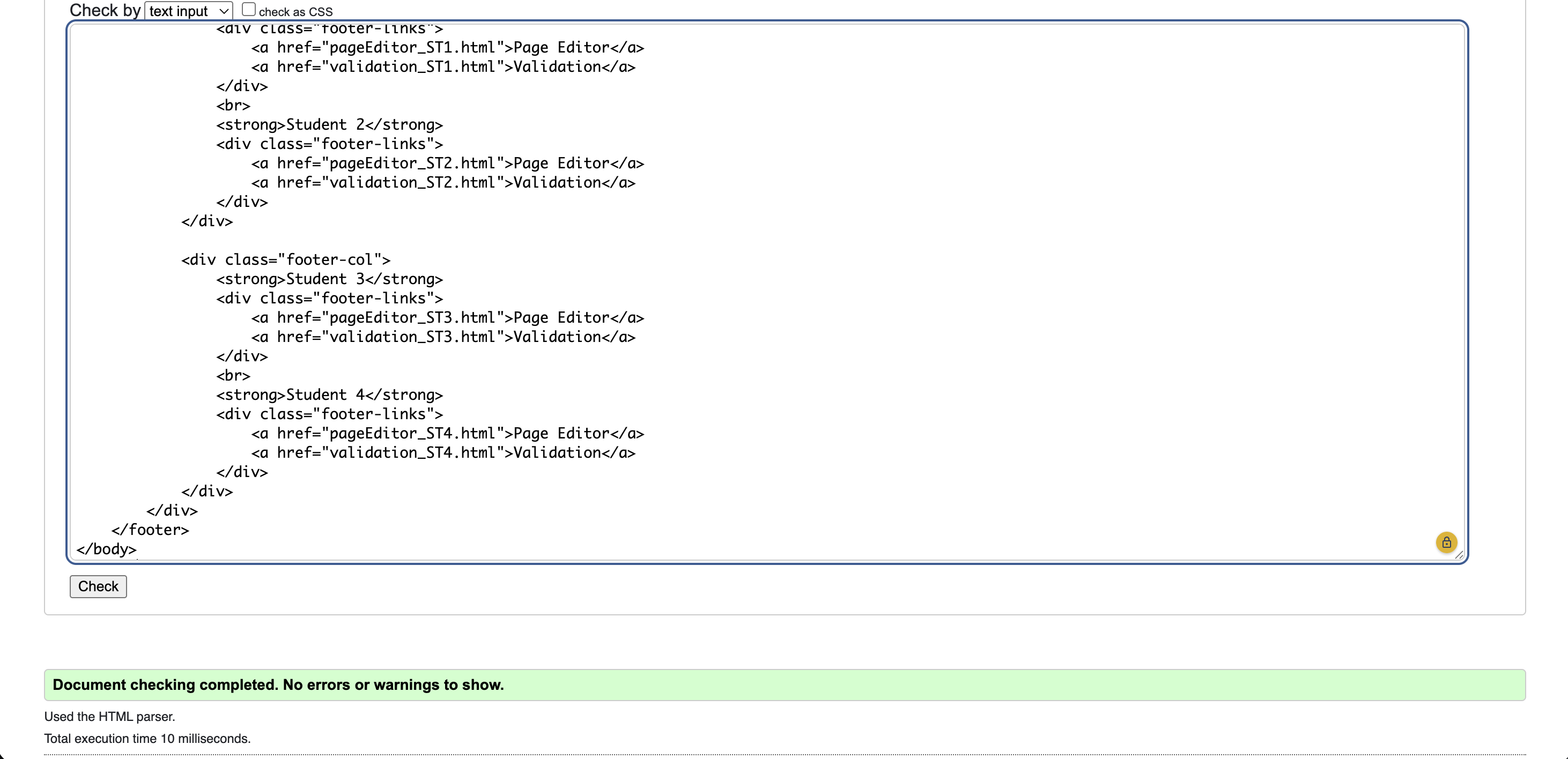Open the text input dropdown
1568x759 pixels.
click(188, 11)
